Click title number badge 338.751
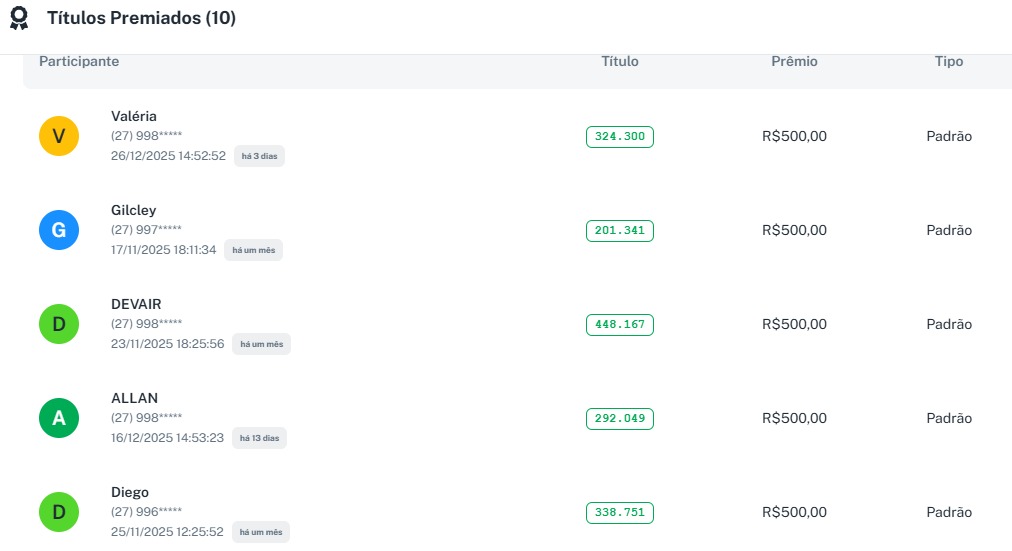1012x551 pixels. pos(619,513)
